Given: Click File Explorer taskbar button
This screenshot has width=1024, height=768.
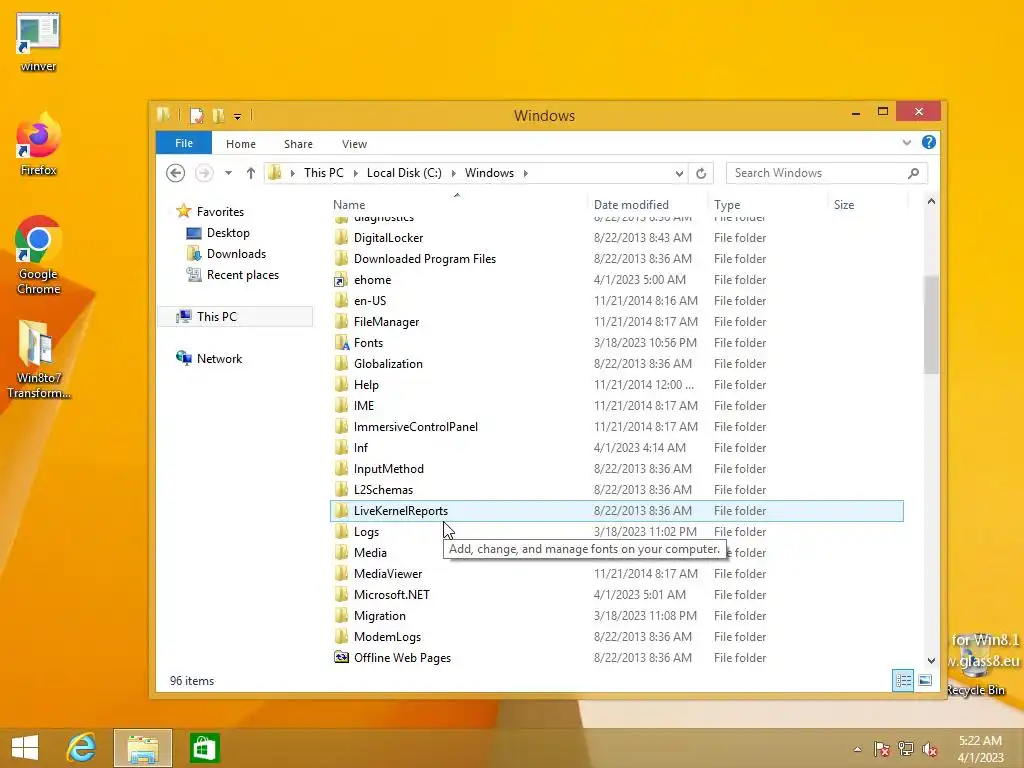Looking at the screenshot, I should 143,748.
